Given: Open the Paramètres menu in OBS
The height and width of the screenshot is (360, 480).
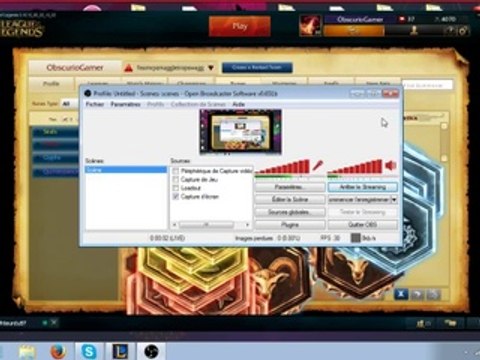Looking at the screenshot, I should point(125,104).
